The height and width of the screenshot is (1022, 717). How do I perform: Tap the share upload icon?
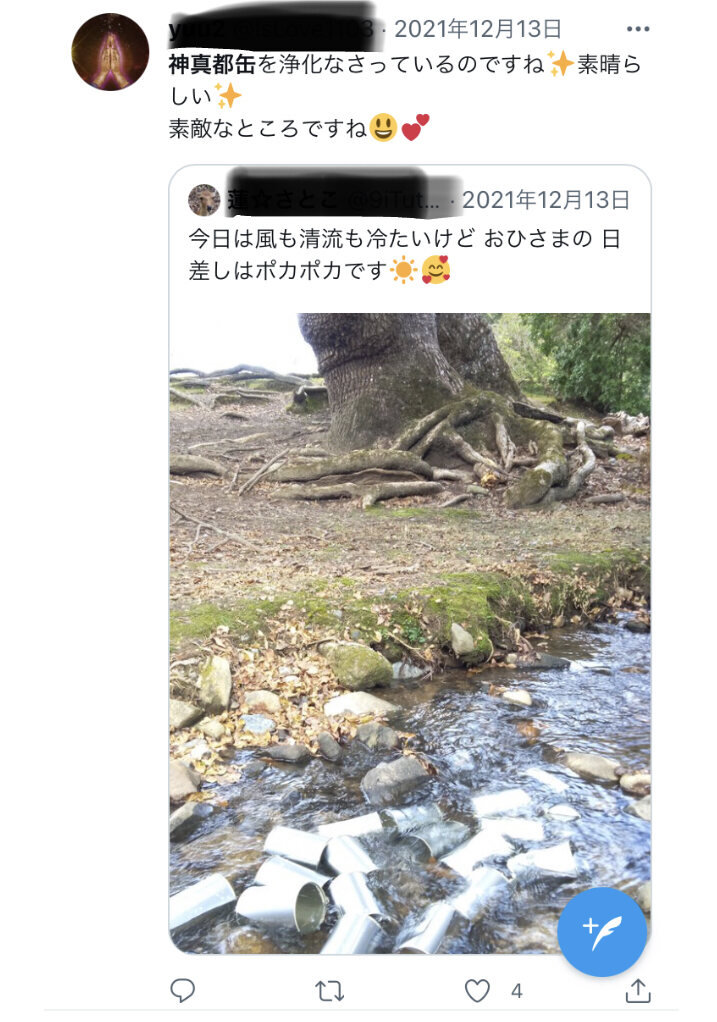(x=638, y=991)
